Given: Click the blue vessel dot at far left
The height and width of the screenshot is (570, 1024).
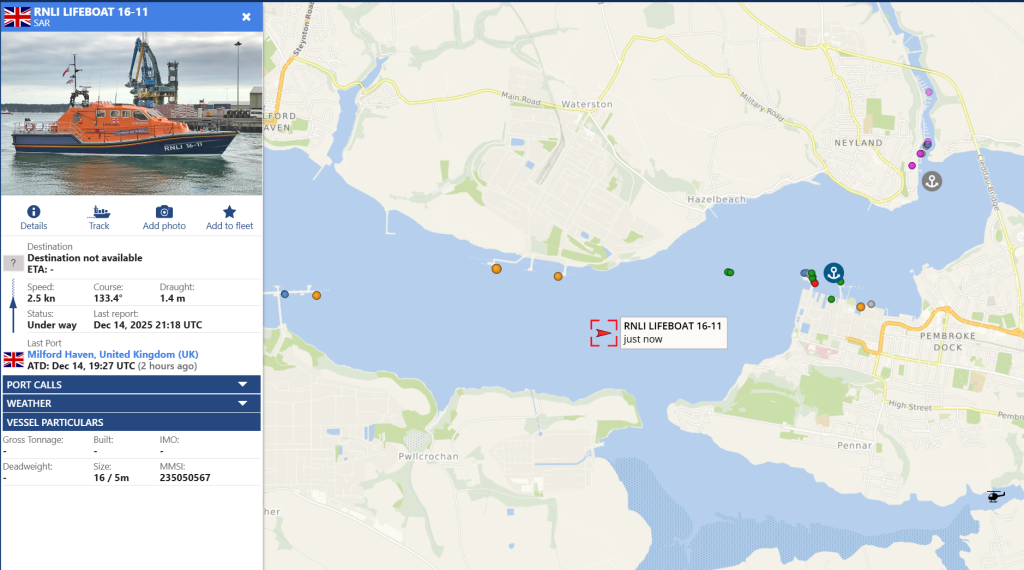Looking at the screenshot, I should 285,294.
